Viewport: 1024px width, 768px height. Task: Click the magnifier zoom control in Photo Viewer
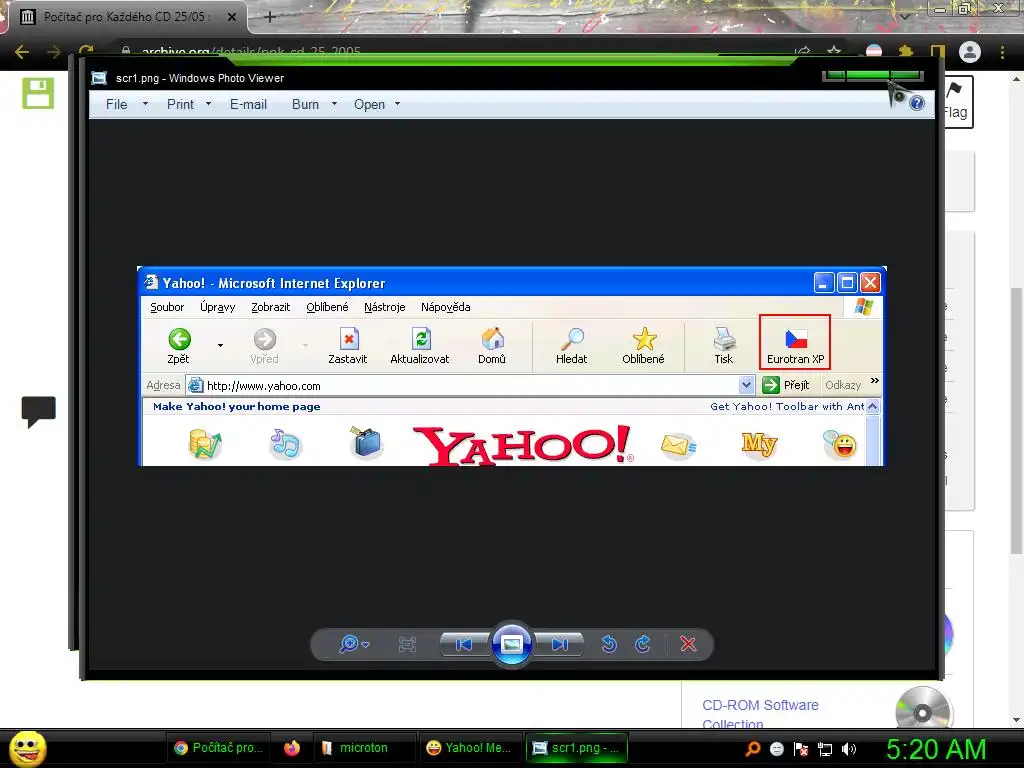pos(349,644)
